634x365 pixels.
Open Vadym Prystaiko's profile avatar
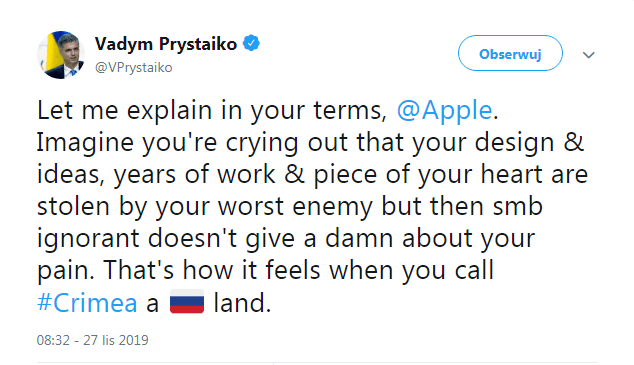click(61, 55)
